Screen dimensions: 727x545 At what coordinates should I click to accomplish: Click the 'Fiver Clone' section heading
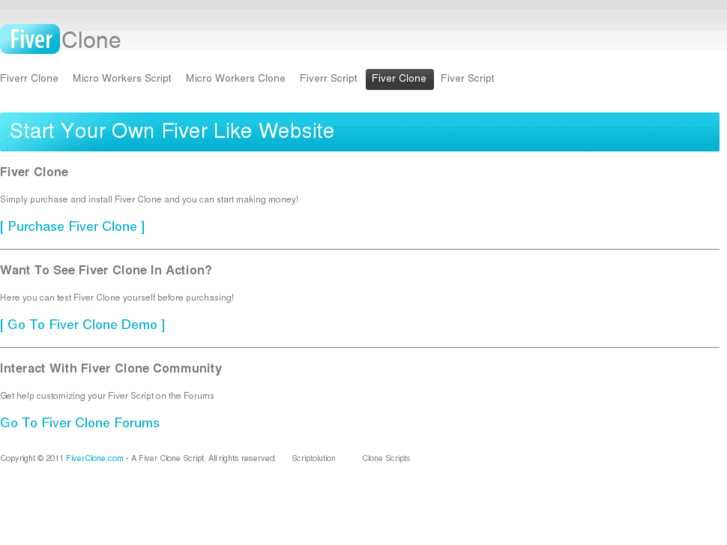pyautogui.click(x=34, y=172)
